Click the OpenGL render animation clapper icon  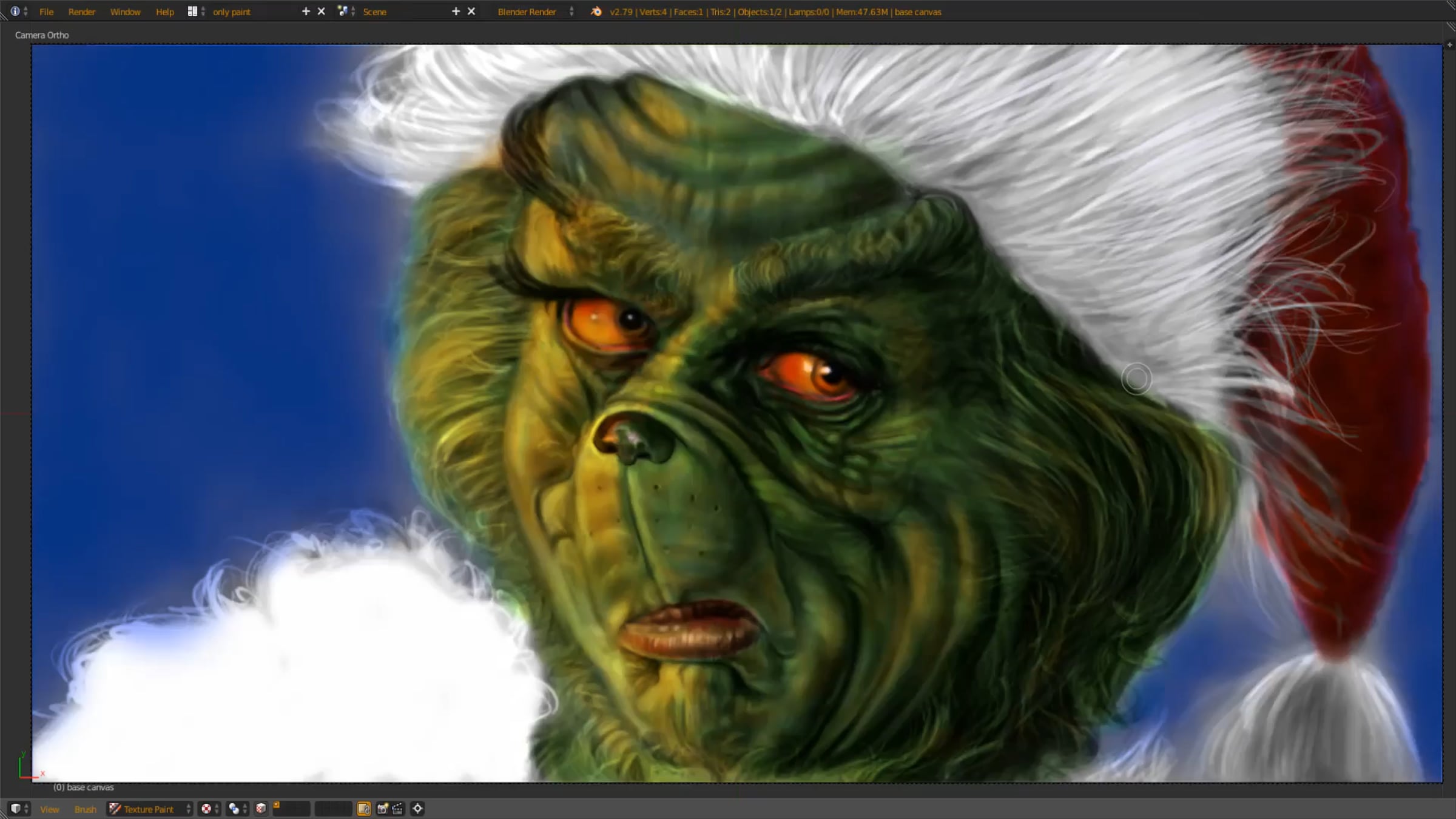(x=398, y=809)
